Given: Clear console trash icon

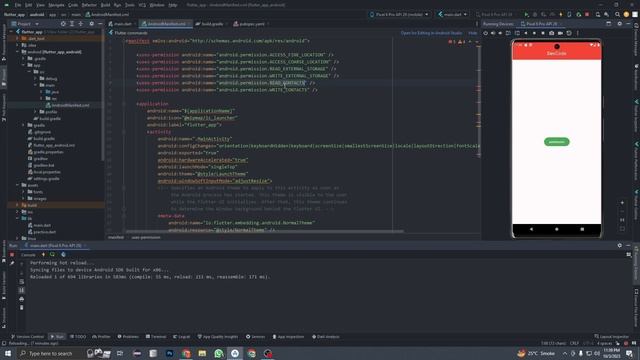Looking at the screenshot, I should (22, 308).
